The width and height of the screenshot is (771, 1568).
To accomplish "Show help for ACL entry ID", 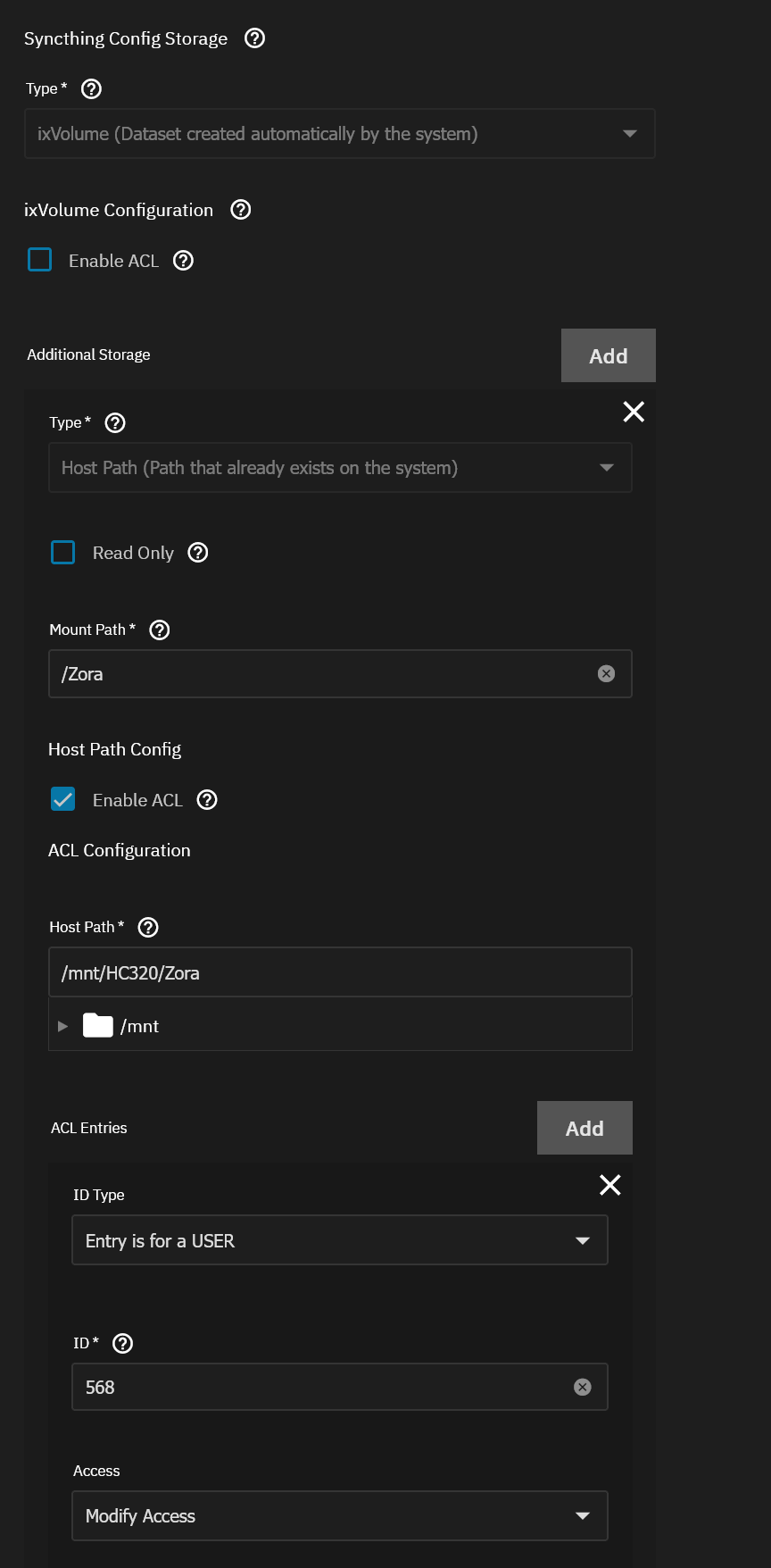I will (x=123, y=1343).
